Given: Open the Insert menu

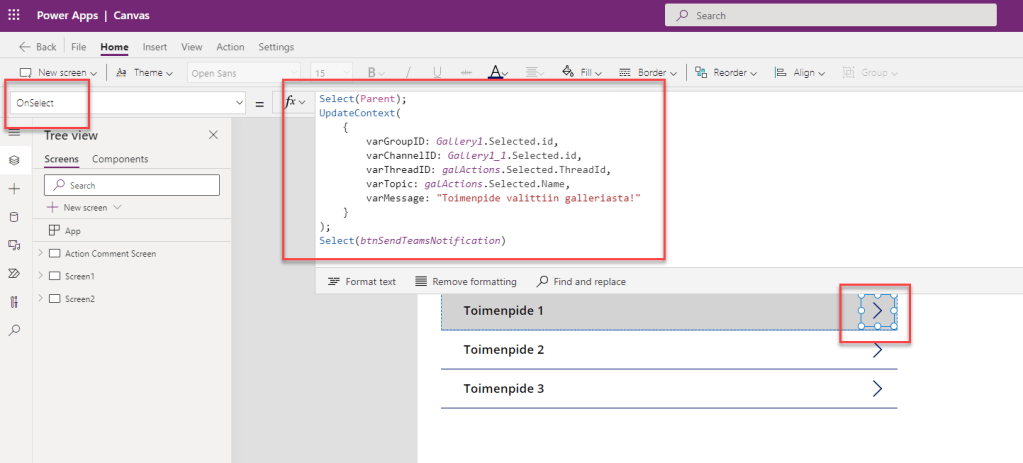Looking at the screenshot, I should click(155, 47).
